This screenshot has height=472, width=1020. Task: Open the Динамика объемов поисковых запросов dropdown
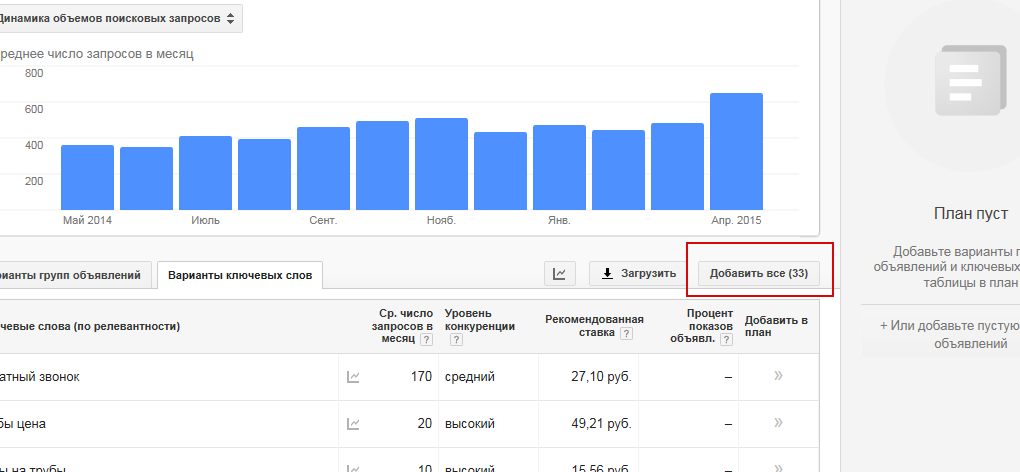tap(118, 18)
